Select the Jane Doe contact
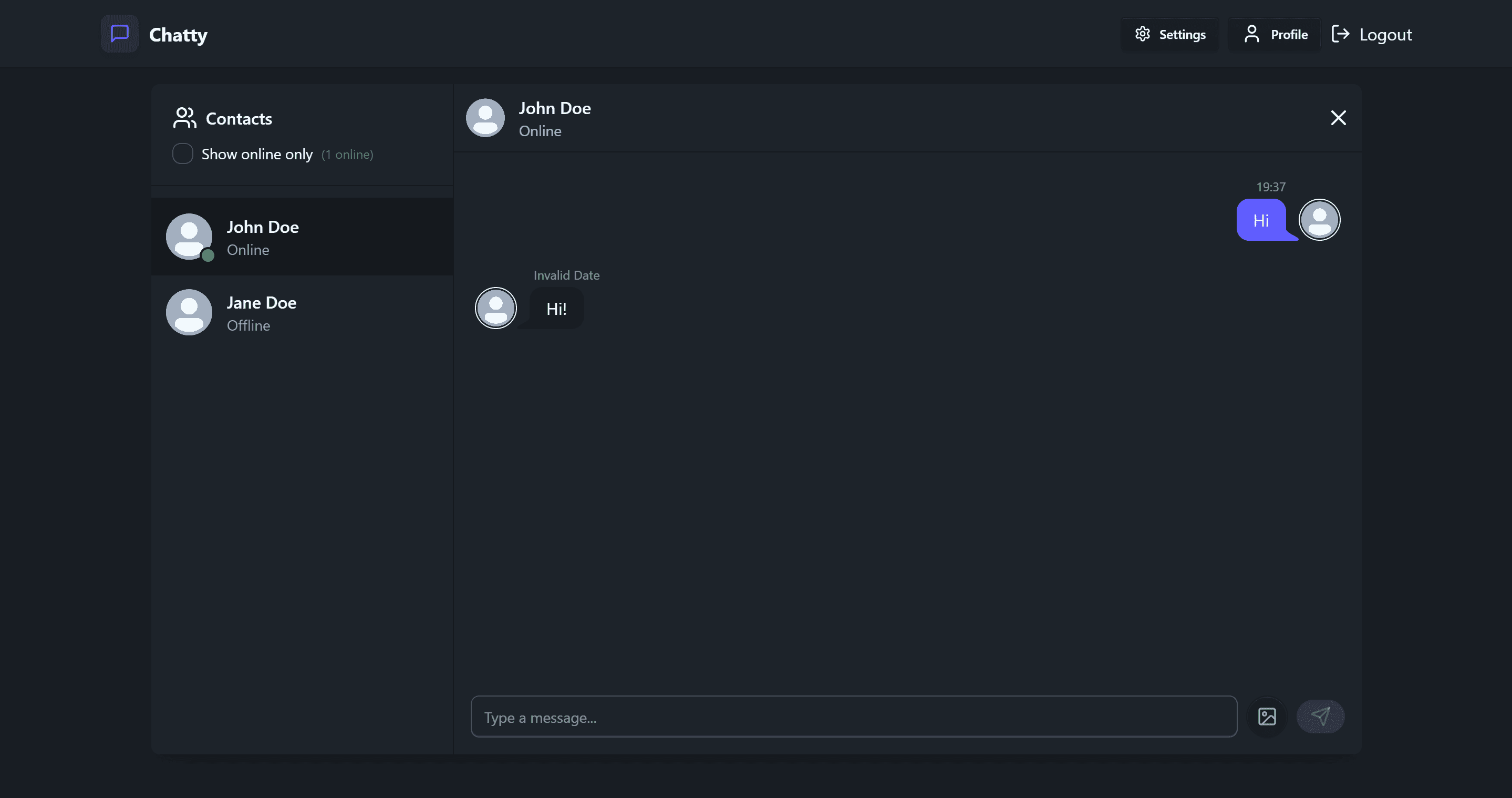The width and height of the screenshot is (1512, 798). pos(302,312)
